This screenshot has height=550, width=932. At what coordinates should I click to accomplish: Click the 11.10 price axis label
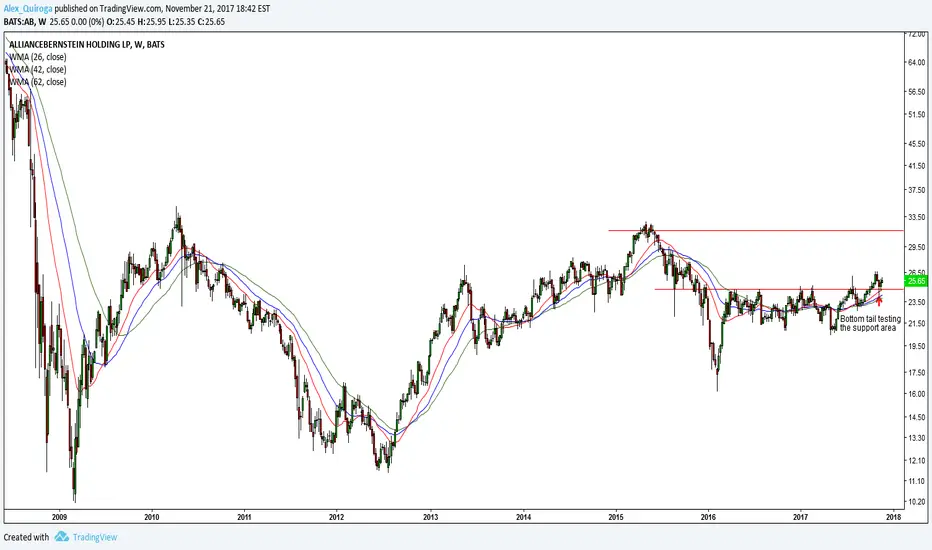pyautogui.click(x=917, y=481)
